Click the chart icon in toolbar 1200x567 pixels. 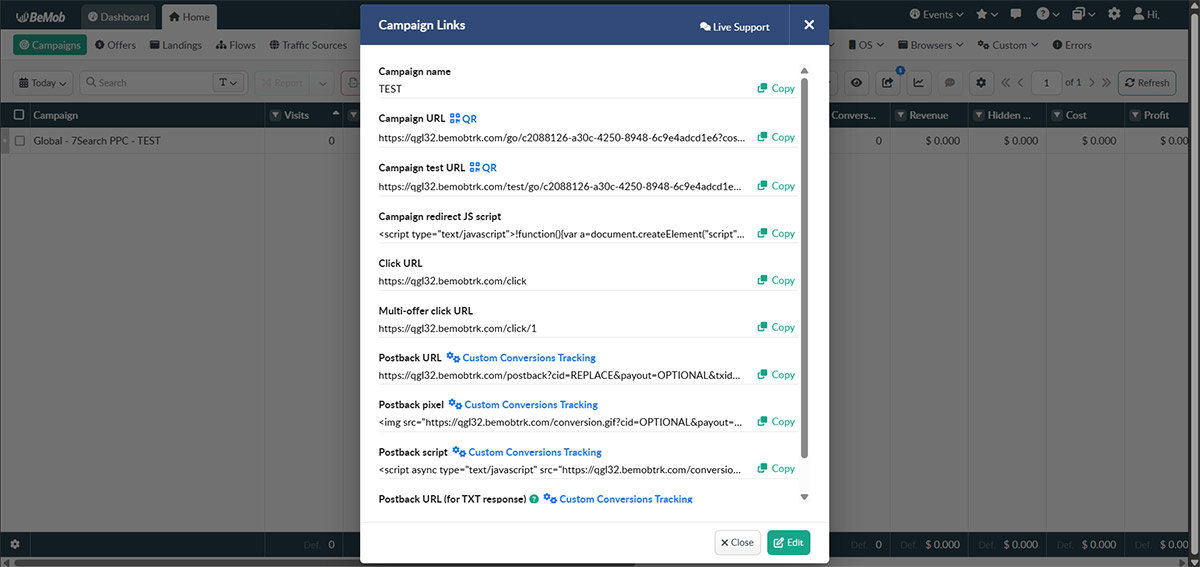click(918, 83)
